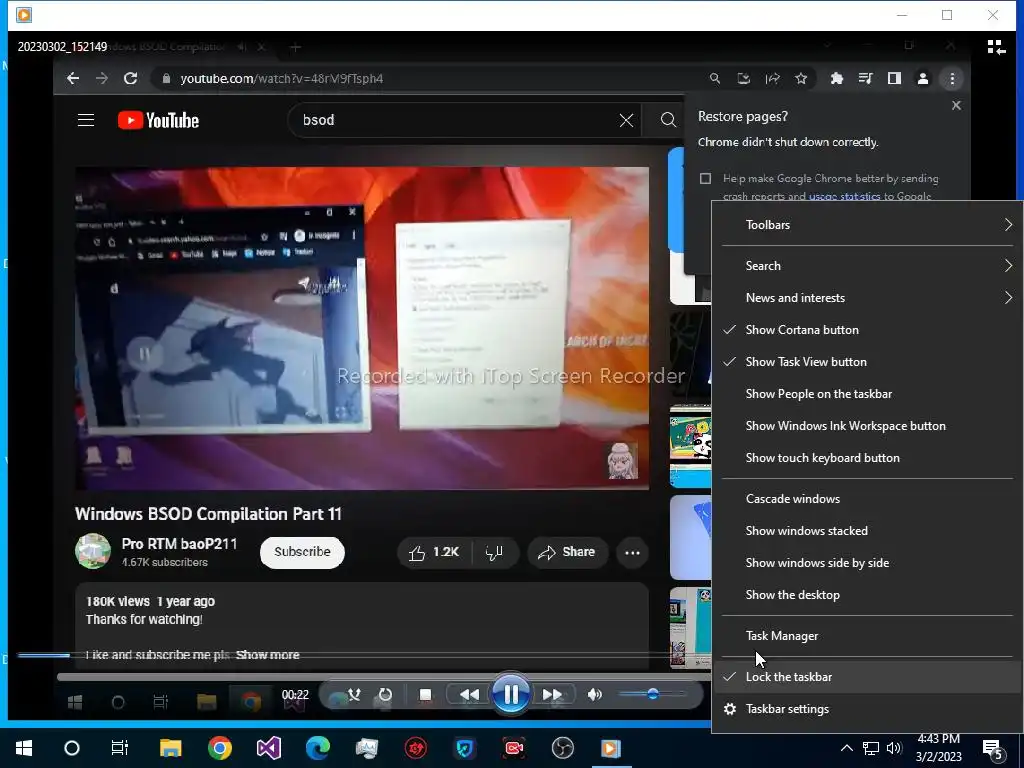Choose Show windows side by side
The width and height of the screenshot is (1024, 768).
click(x=867, y=563)
